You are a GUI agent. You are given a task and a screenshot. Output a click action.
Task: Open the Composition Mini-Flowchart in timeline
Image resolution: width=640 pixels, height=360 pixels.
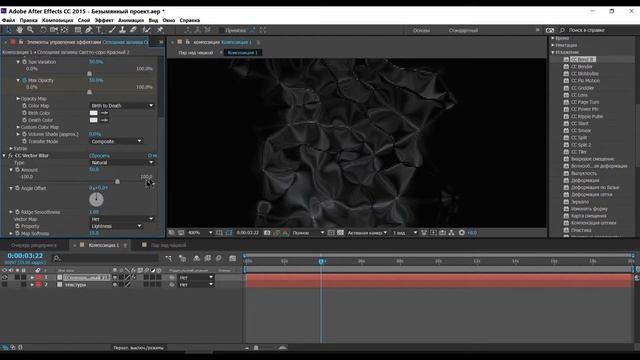click(169, 258)
